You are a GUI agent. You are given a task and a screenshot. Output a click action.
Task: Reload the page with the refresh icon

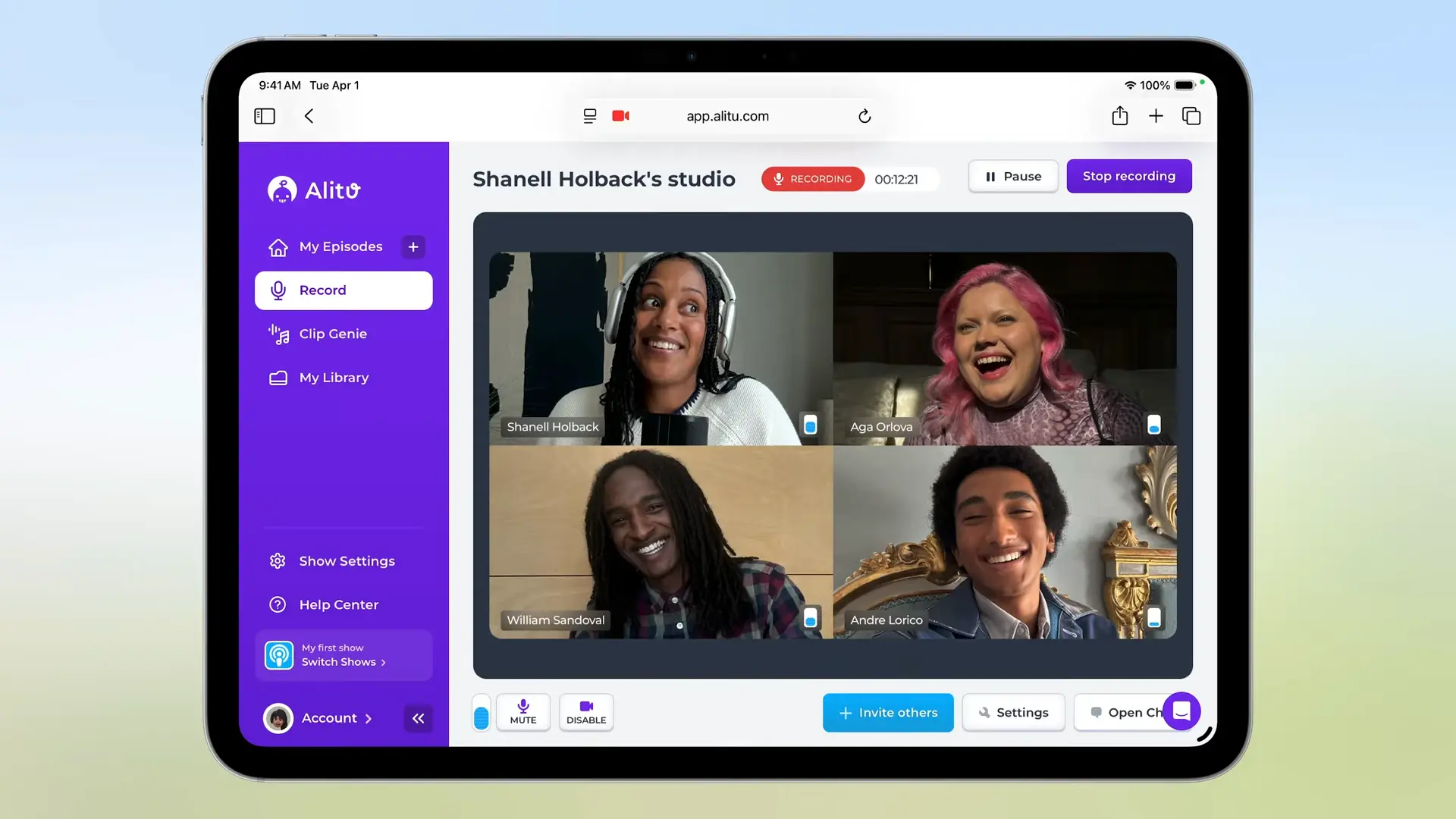(x=864, y=116)
